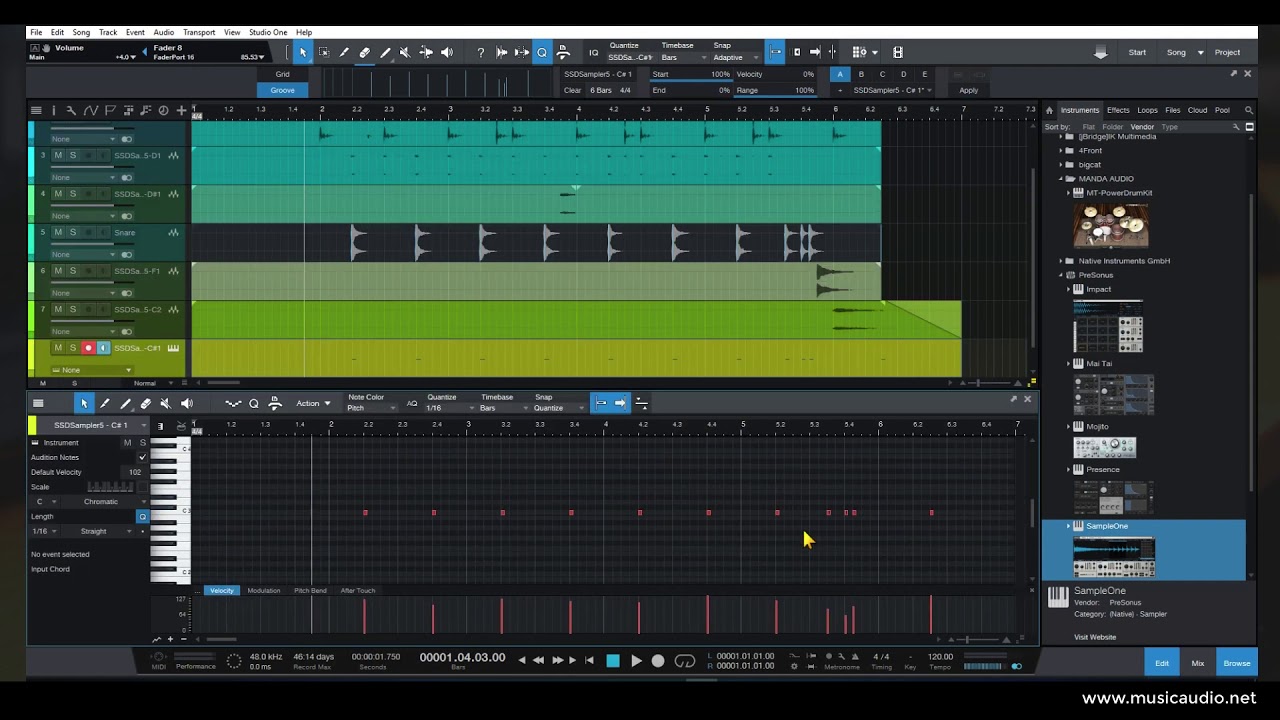Collapse the MANDA AUDIO folder
Image resolution: width=1280 pixels, height=720 pixels.
click(x=1061, y=179)
